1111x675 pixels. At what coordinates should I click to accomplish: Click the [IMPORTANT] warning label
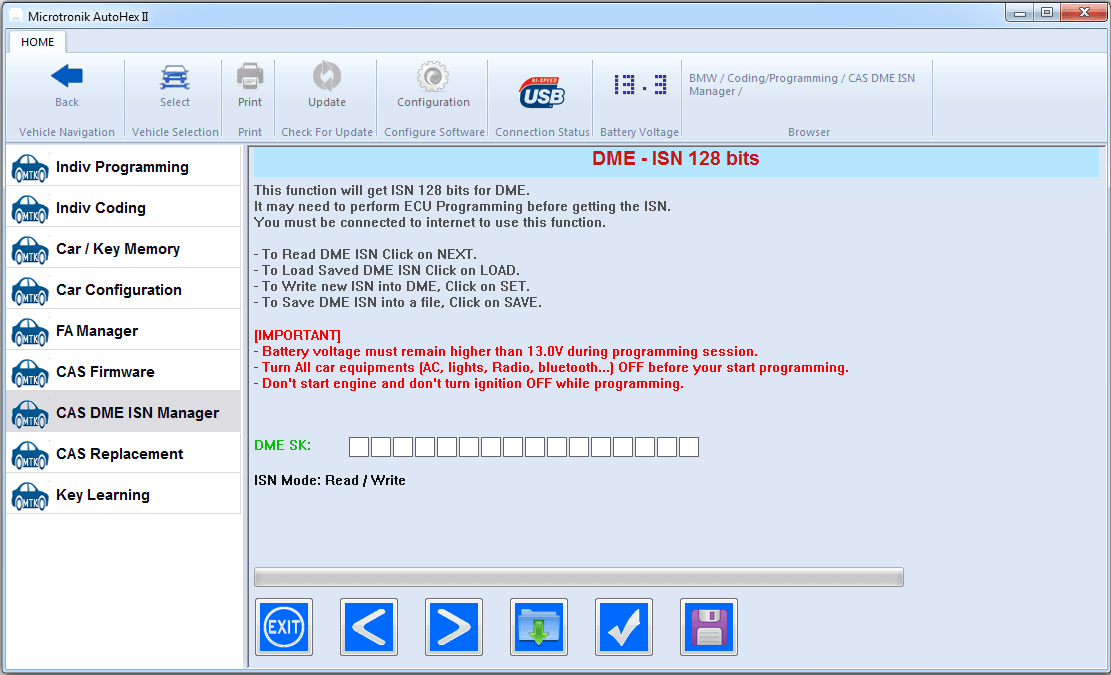point(298,335)
